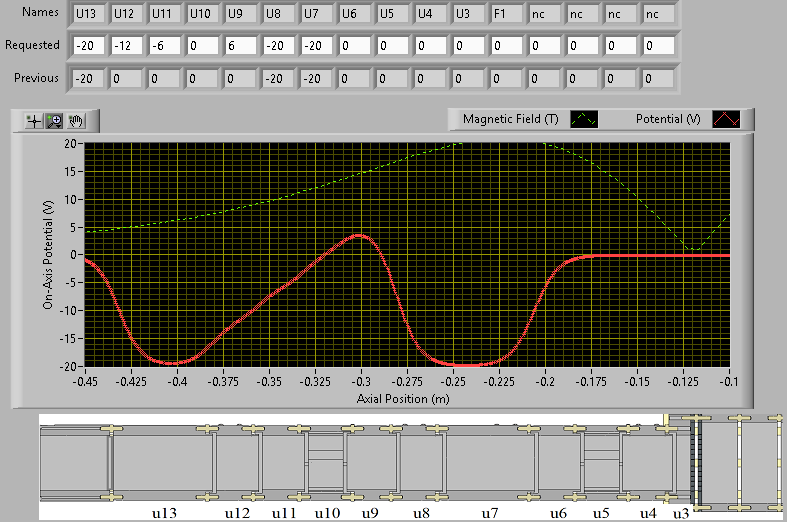Click the -0.45 x-axis scale value
The image size is (787, 522).
coord(85,382)
